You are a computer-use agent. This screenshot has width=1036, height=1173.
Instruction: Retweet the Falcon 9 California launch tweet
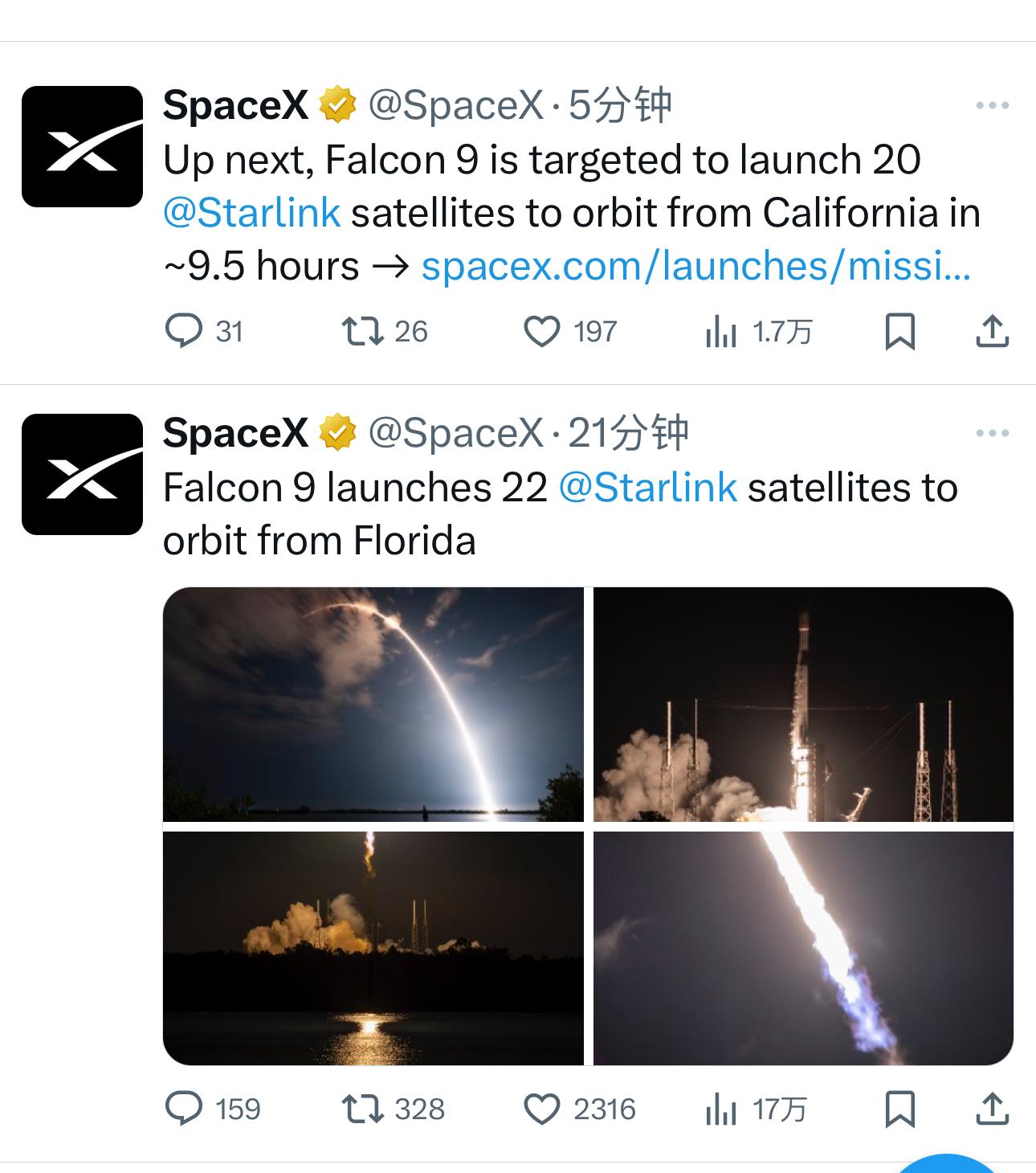pyautogui.click(x=362, y=331)
